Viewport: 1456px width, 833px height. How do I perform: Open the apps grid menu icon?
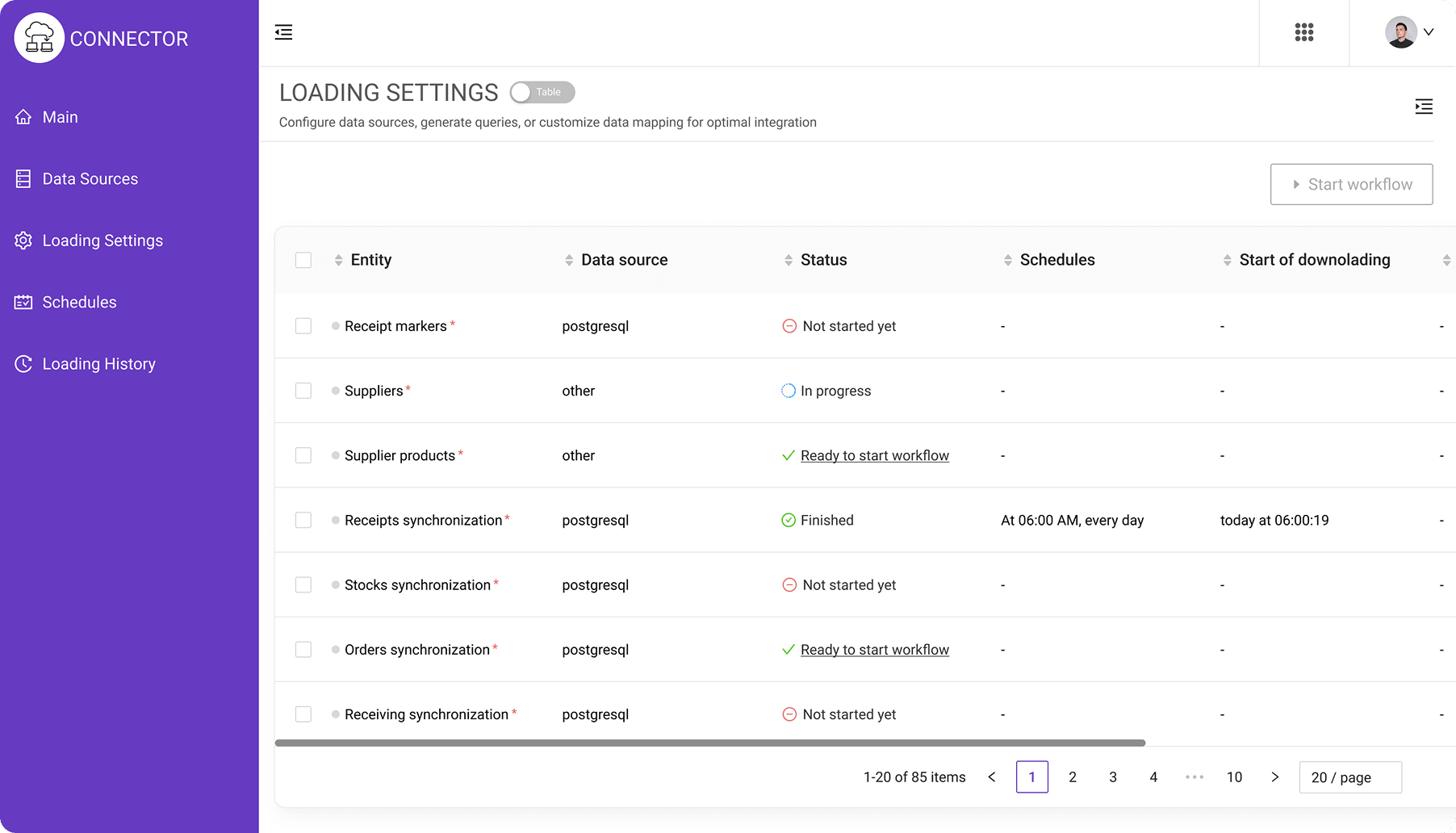click(1303, 32)
